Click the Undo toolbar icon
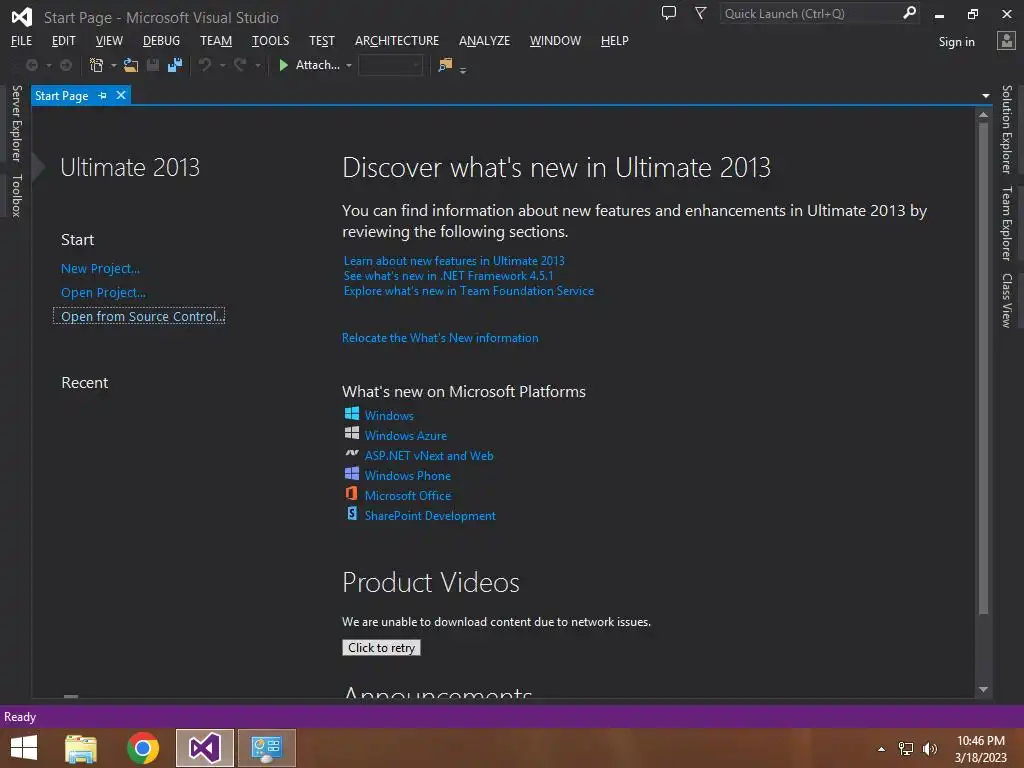The image size is (1024, 768). 205,65
